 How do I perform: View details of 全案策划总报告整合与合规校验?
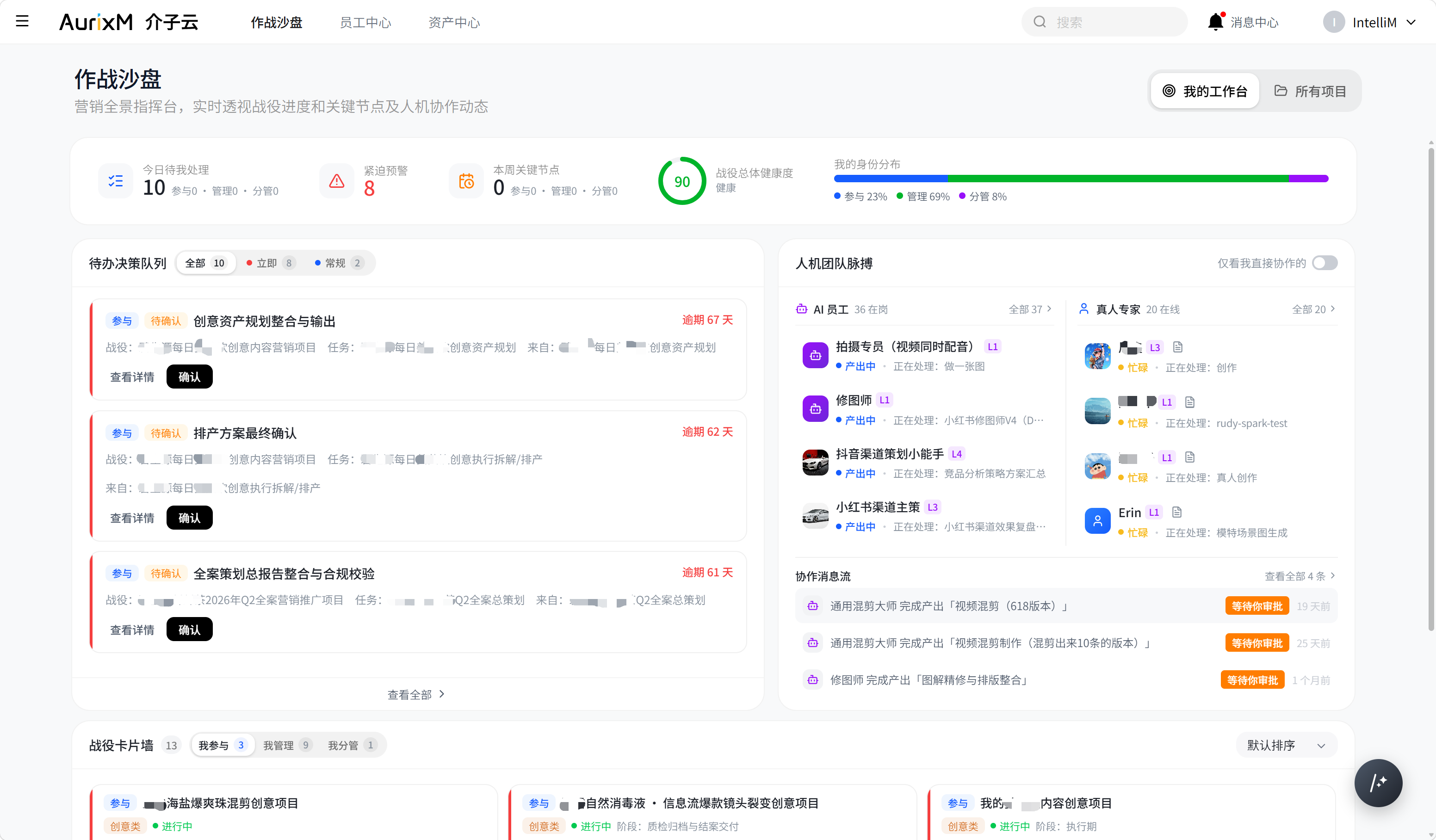tap(132, 629)
